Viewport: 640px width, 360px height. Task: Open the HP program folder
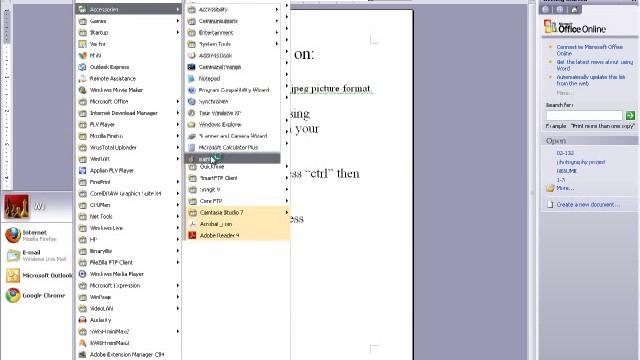coord(128,240)
